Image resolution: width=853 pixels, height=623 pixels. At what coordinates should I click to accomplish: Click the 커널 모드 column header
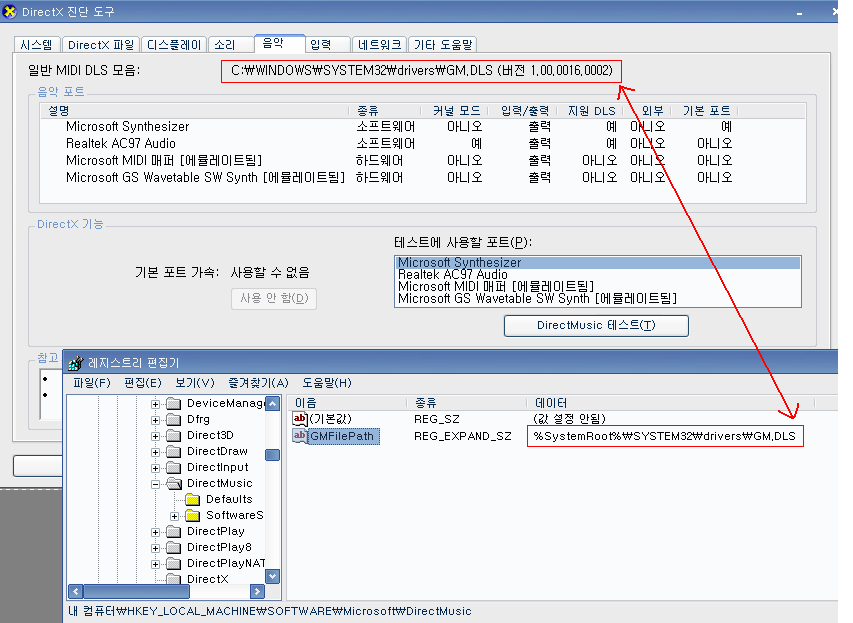click(457, 111)
